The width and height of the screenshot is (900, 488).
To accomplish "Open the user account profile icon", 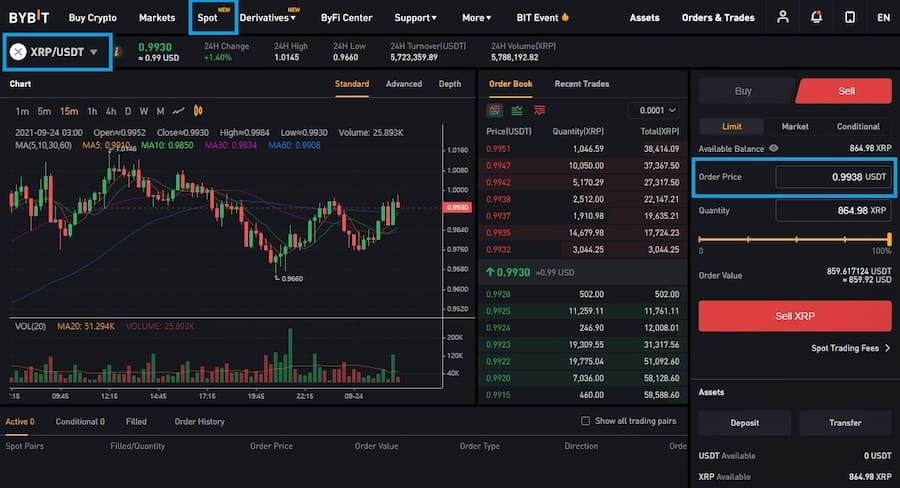I will (x=782, y=17).
